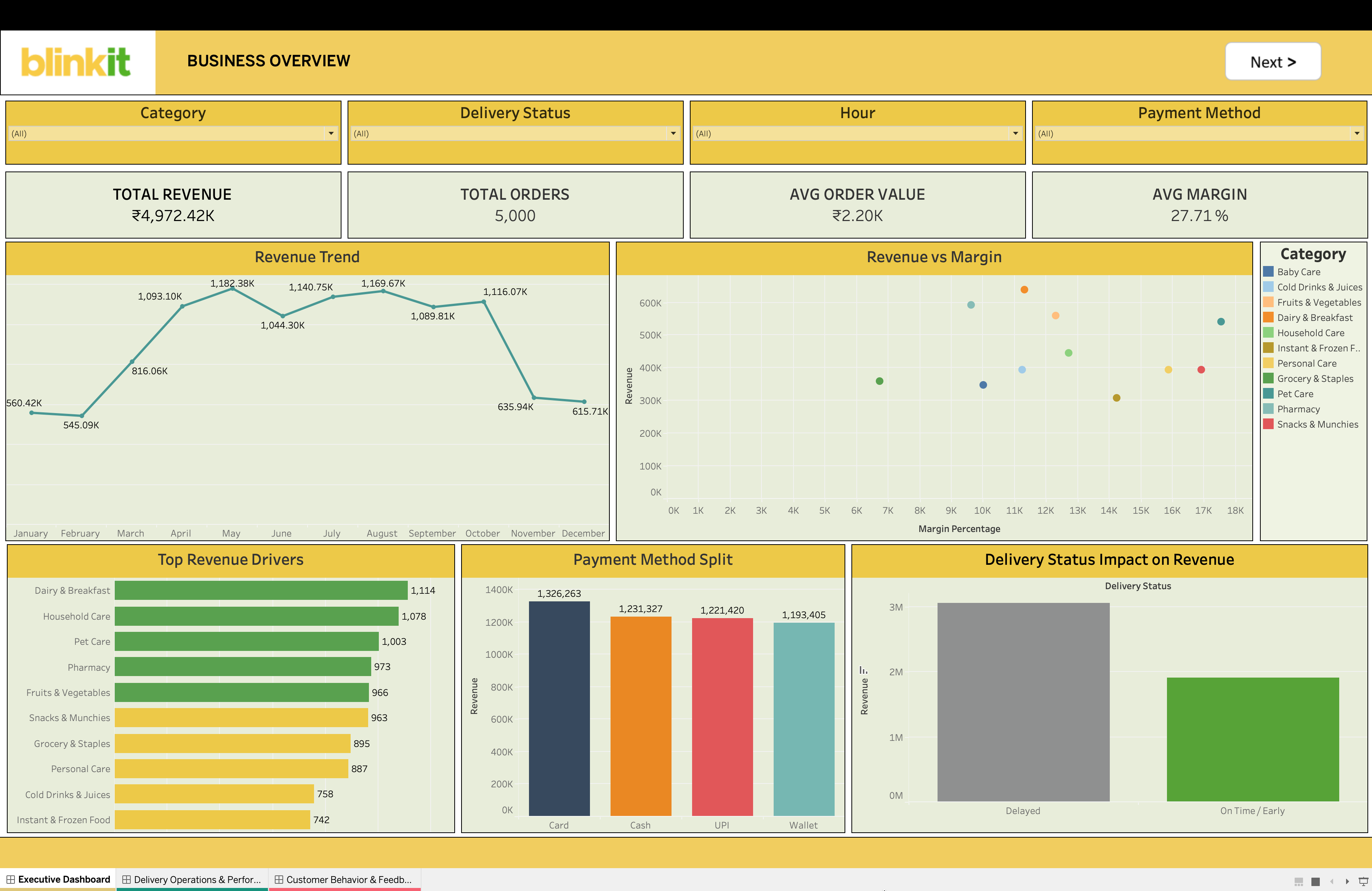Screen dimensions: 1372x891
Task: Click the Dairy & Breakfast revenue bar
Action: pyautogui.click(x=261, y=590)
